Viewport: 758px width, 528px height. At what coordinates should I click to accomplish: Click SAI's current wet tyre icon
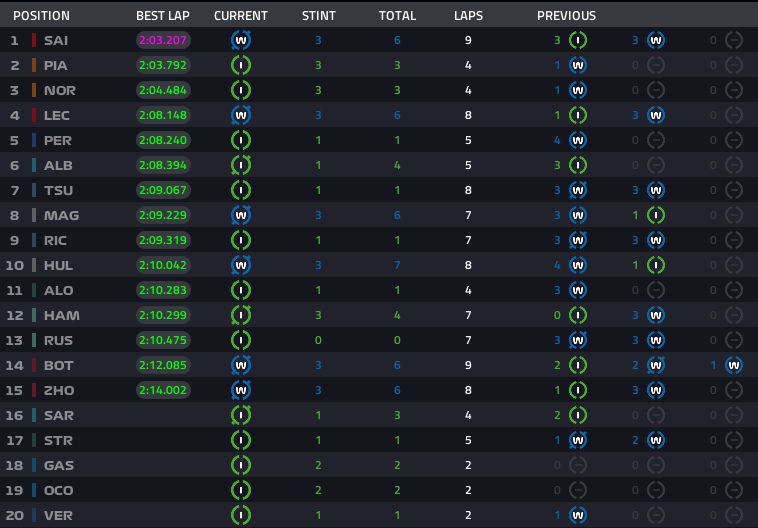pos(241,40)
